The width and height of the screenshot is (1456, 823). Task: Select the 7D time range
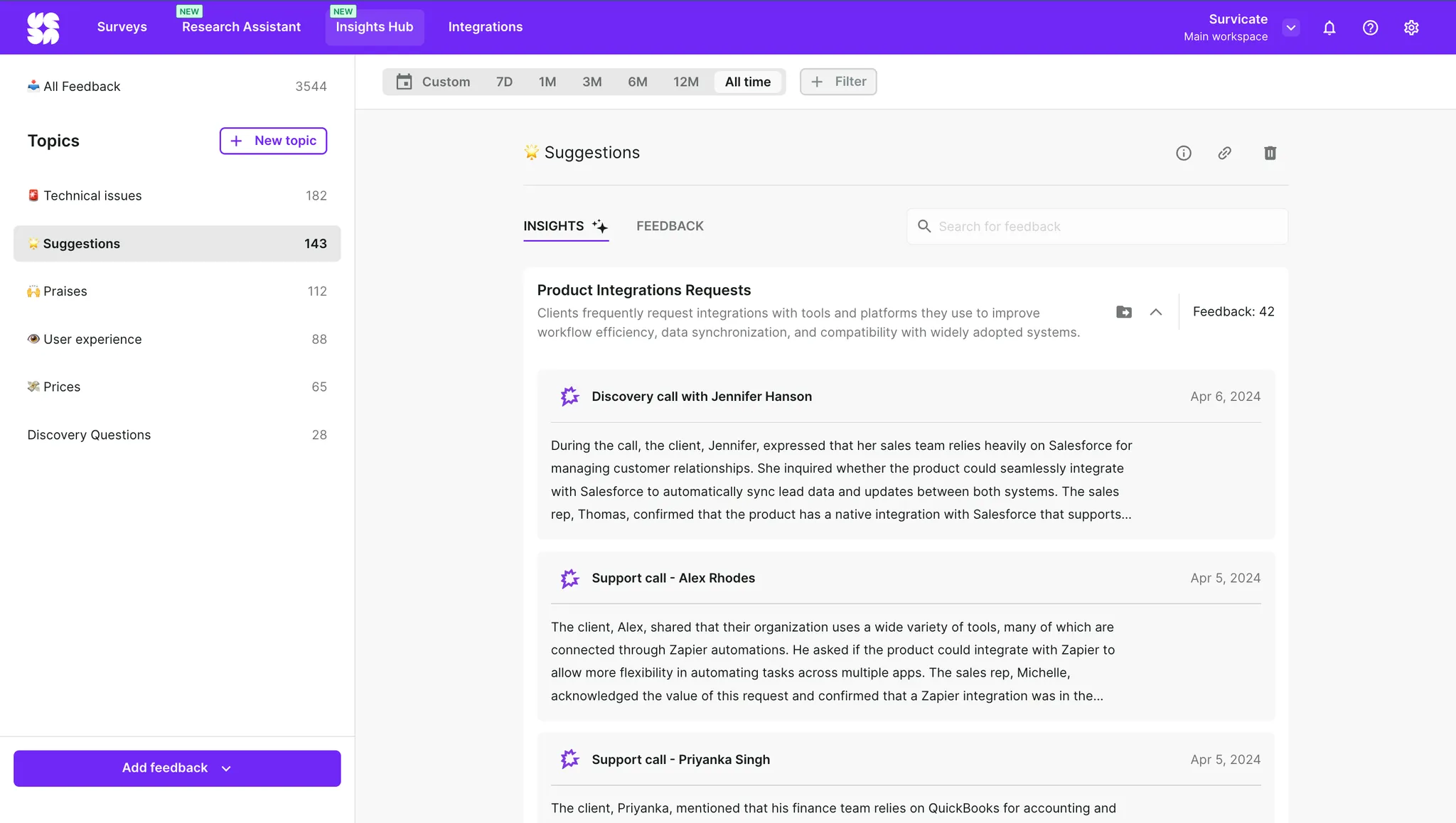[504, 82]
